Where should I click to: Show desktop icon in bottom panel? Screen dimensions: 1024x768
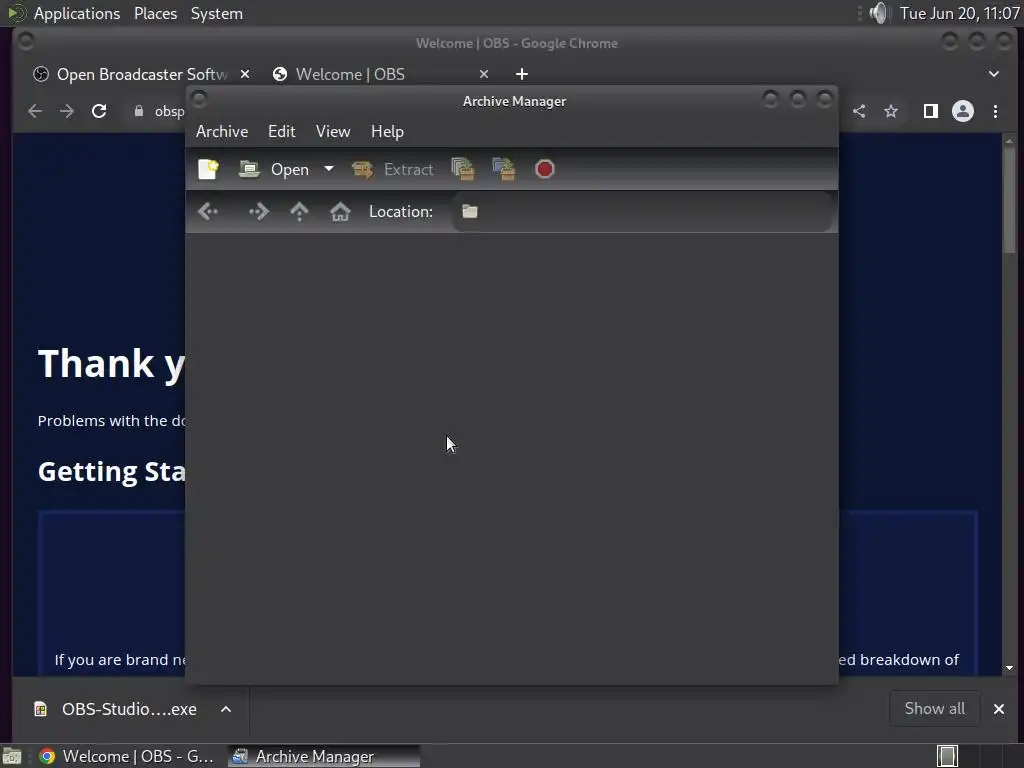pos(12,756)
